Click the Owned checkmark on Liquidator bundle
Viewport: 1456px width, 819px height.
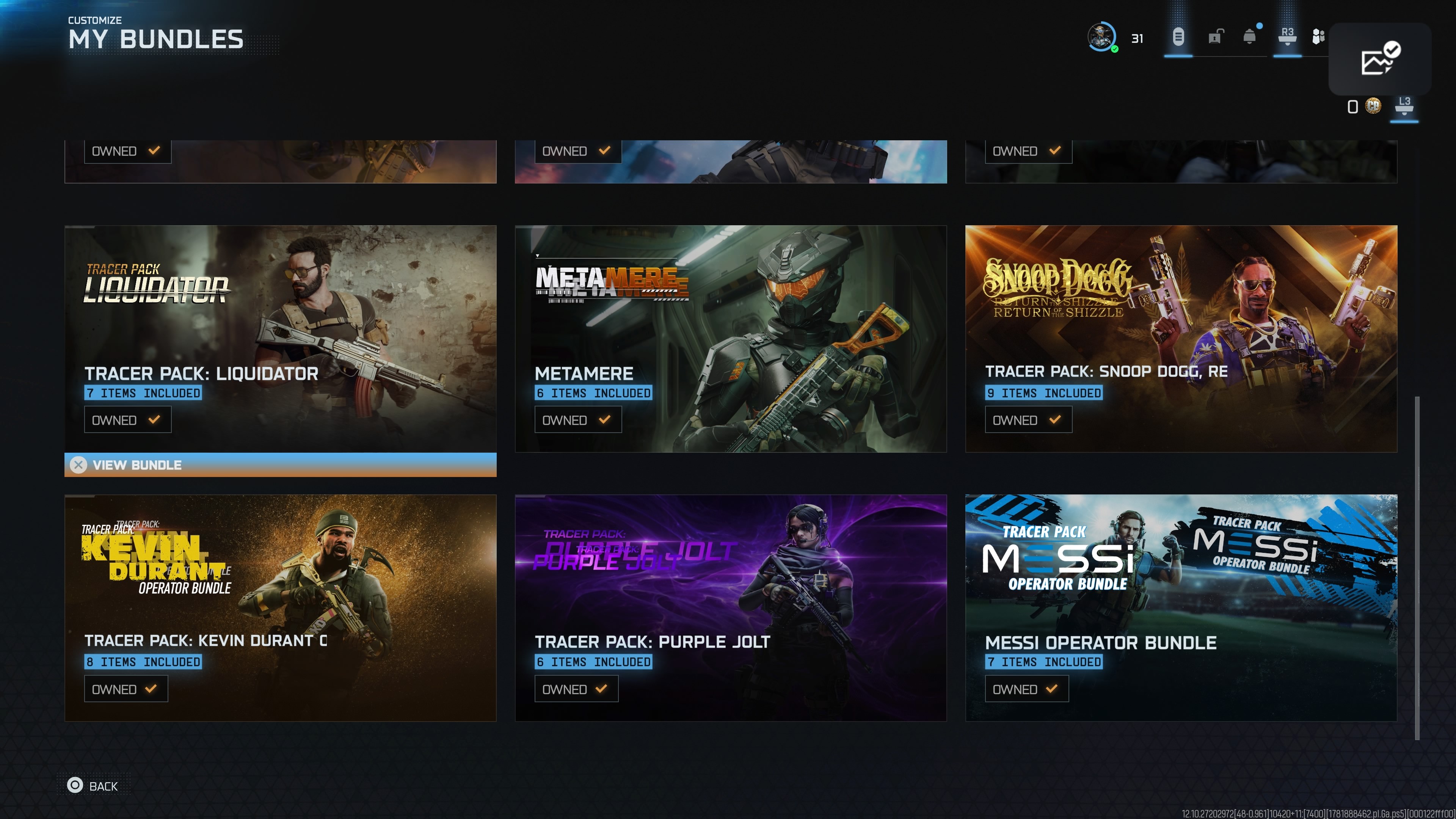click(154, 419)
